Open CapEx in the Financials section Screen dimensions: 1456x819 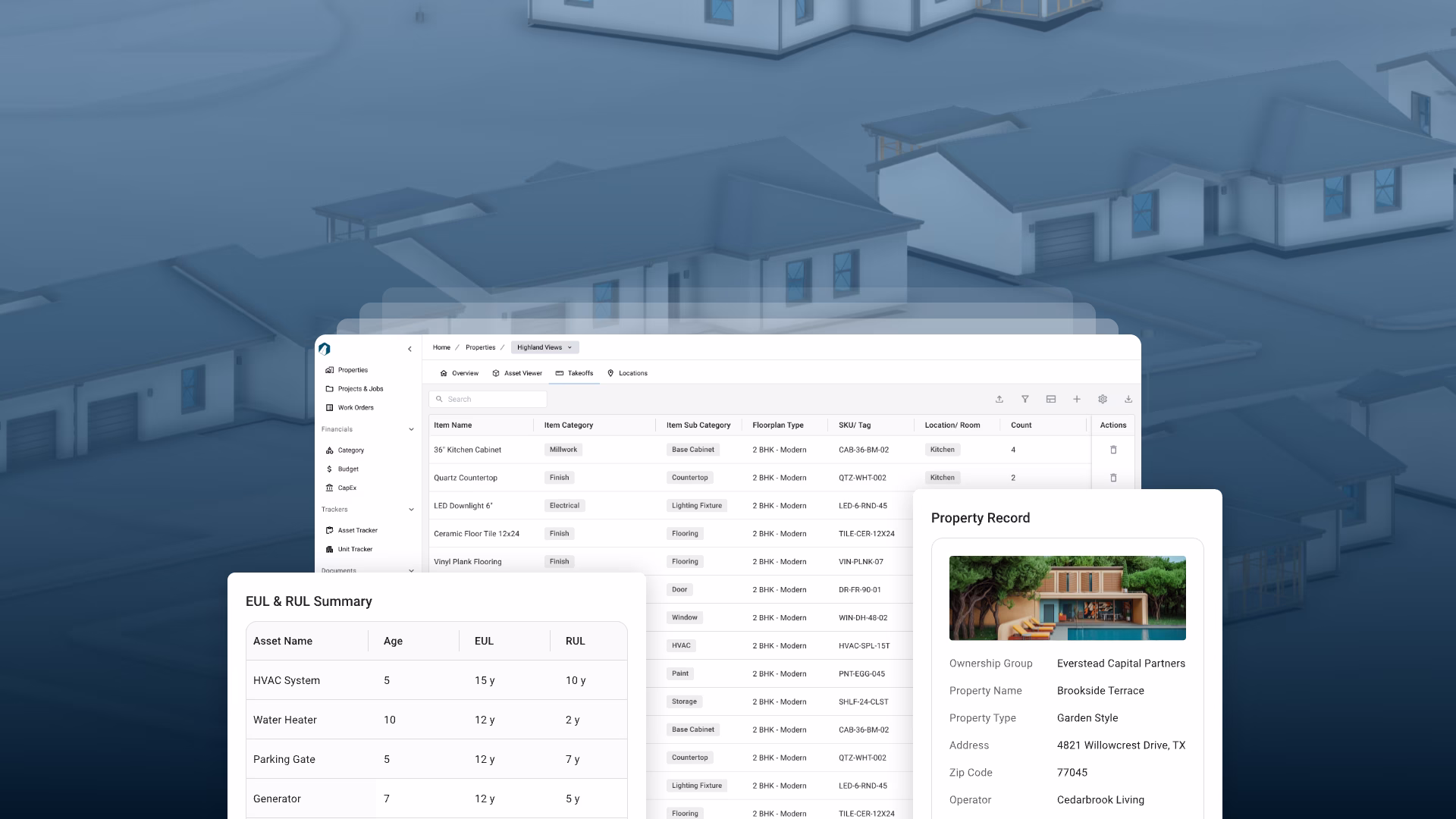[346, 488]
